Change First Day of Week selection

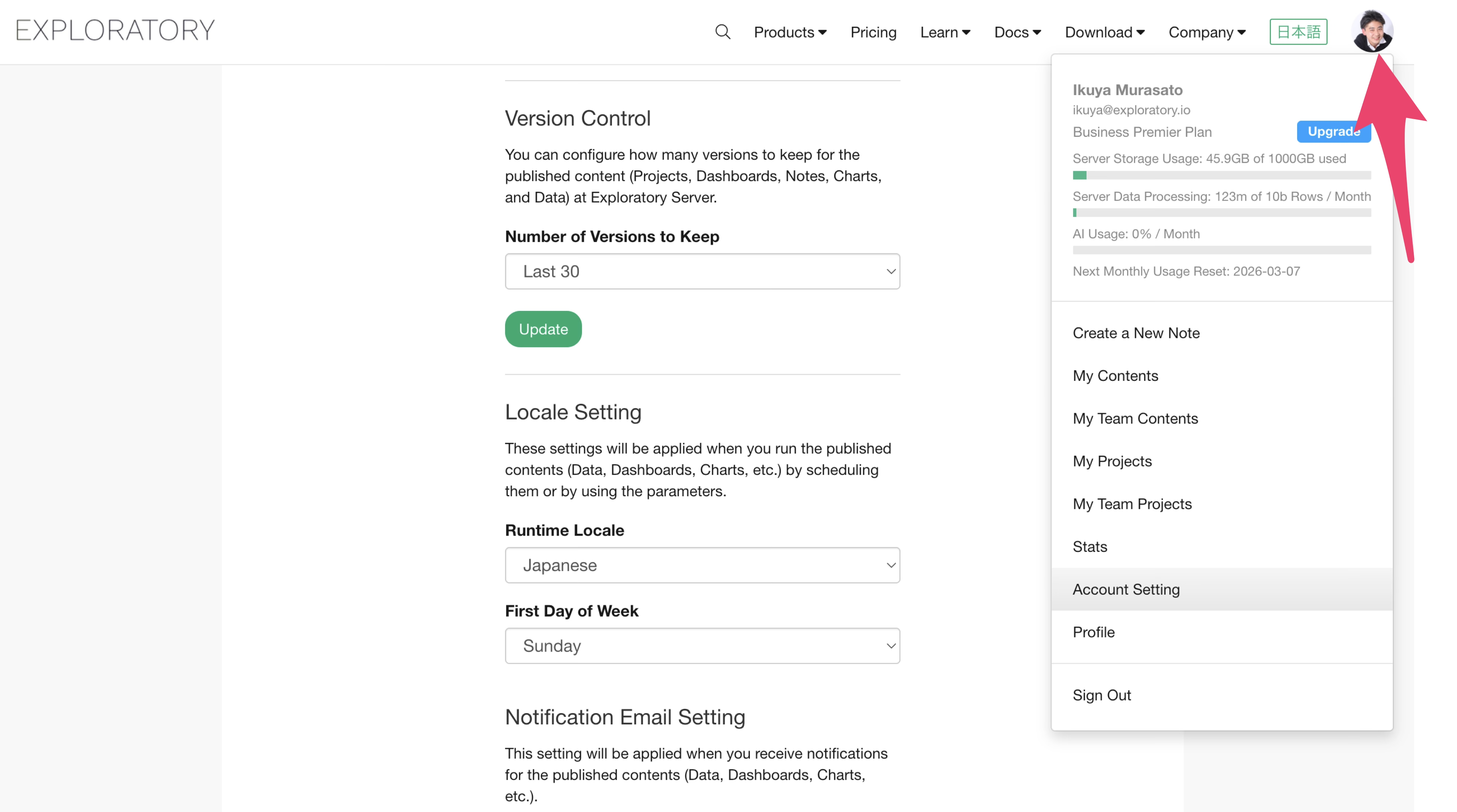click(702, 646)
